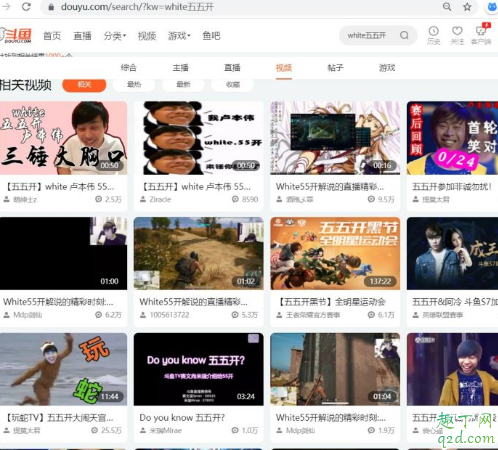The width and height of the screenshot is (498, 450).
Task: Select the 最热 sort filter
Action: [134, 85]
